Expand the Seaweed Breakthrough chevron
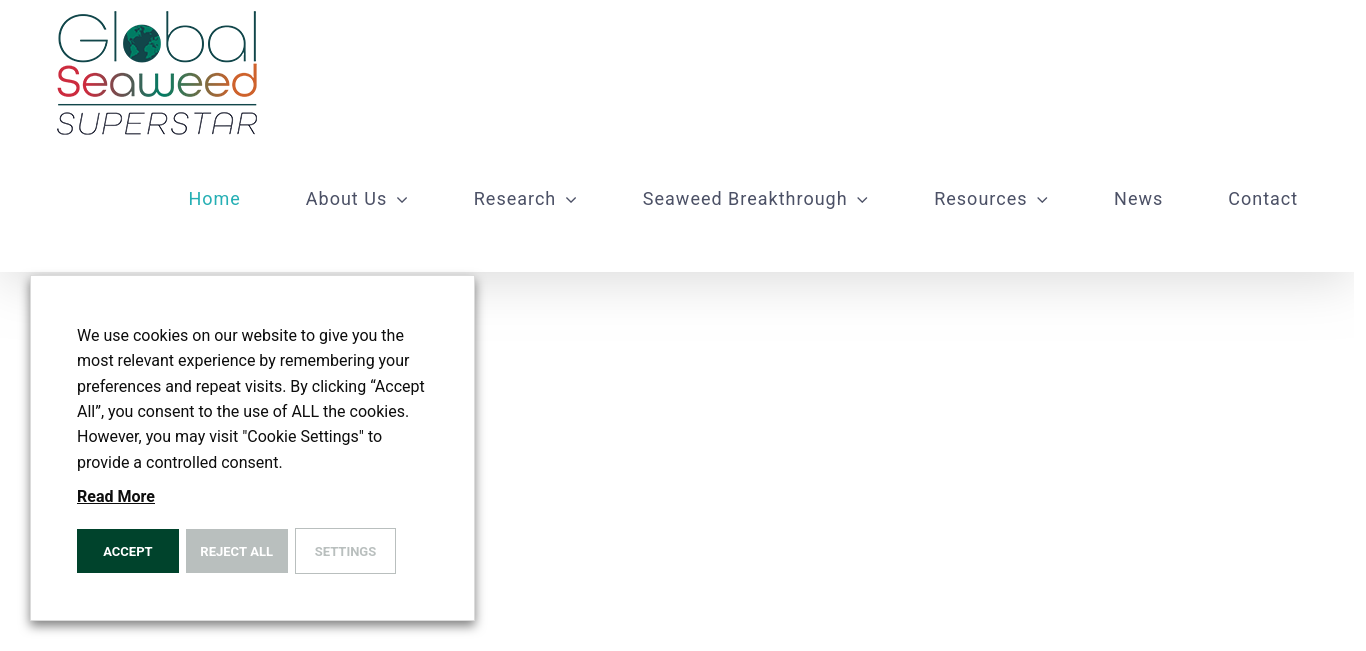The width and height of the screenshot is (1366, 651). point(863,200)
